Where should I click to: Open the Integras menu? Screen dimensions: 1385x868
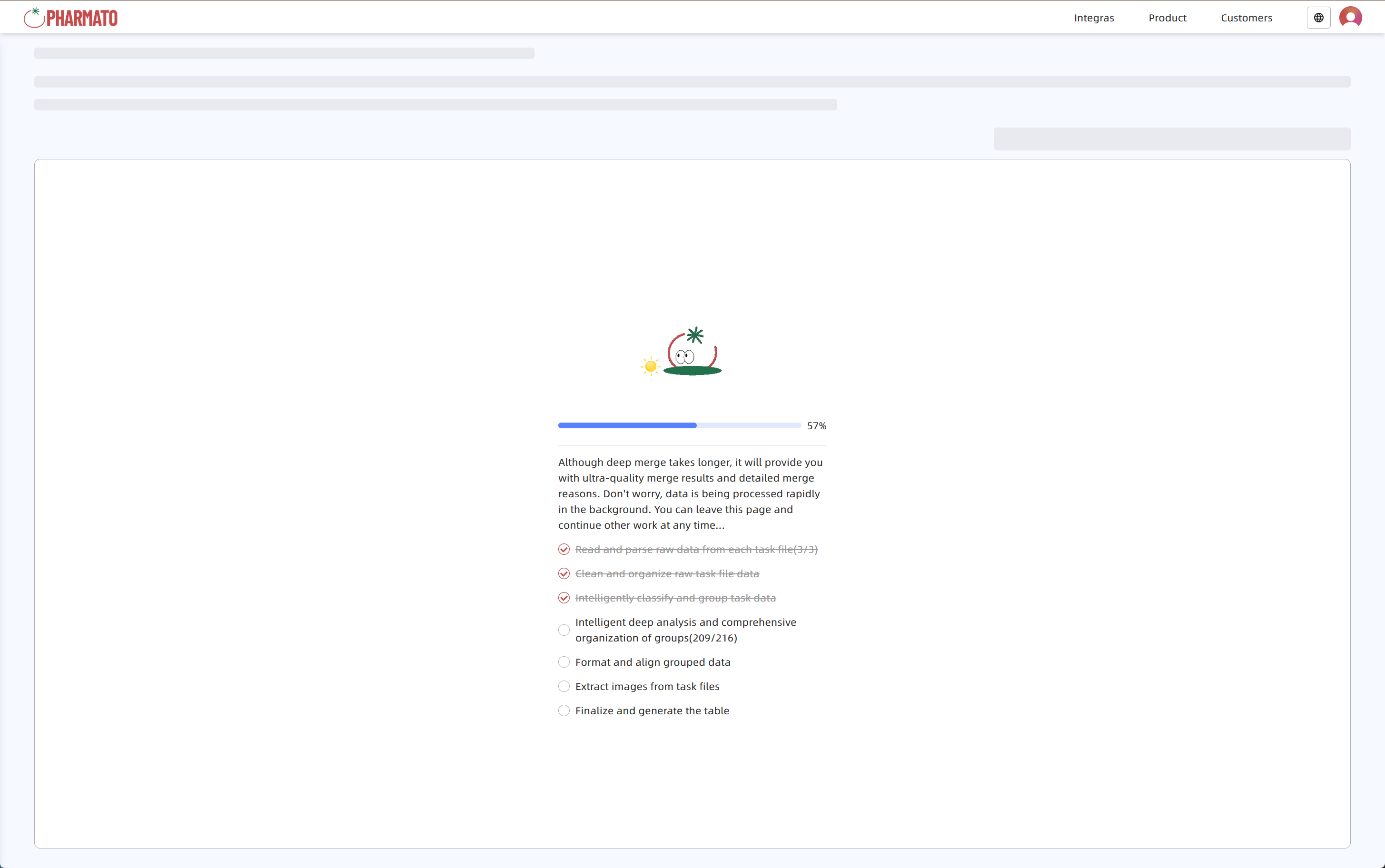1093,18
